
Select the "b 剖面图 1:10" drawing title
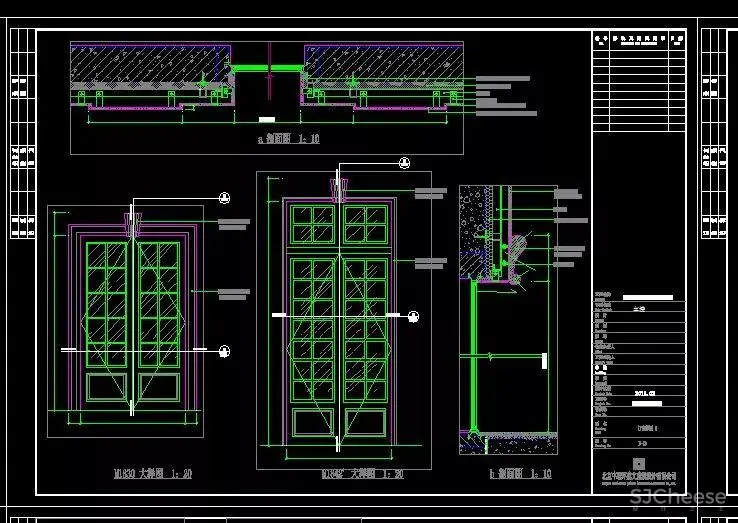pos(507,473)
